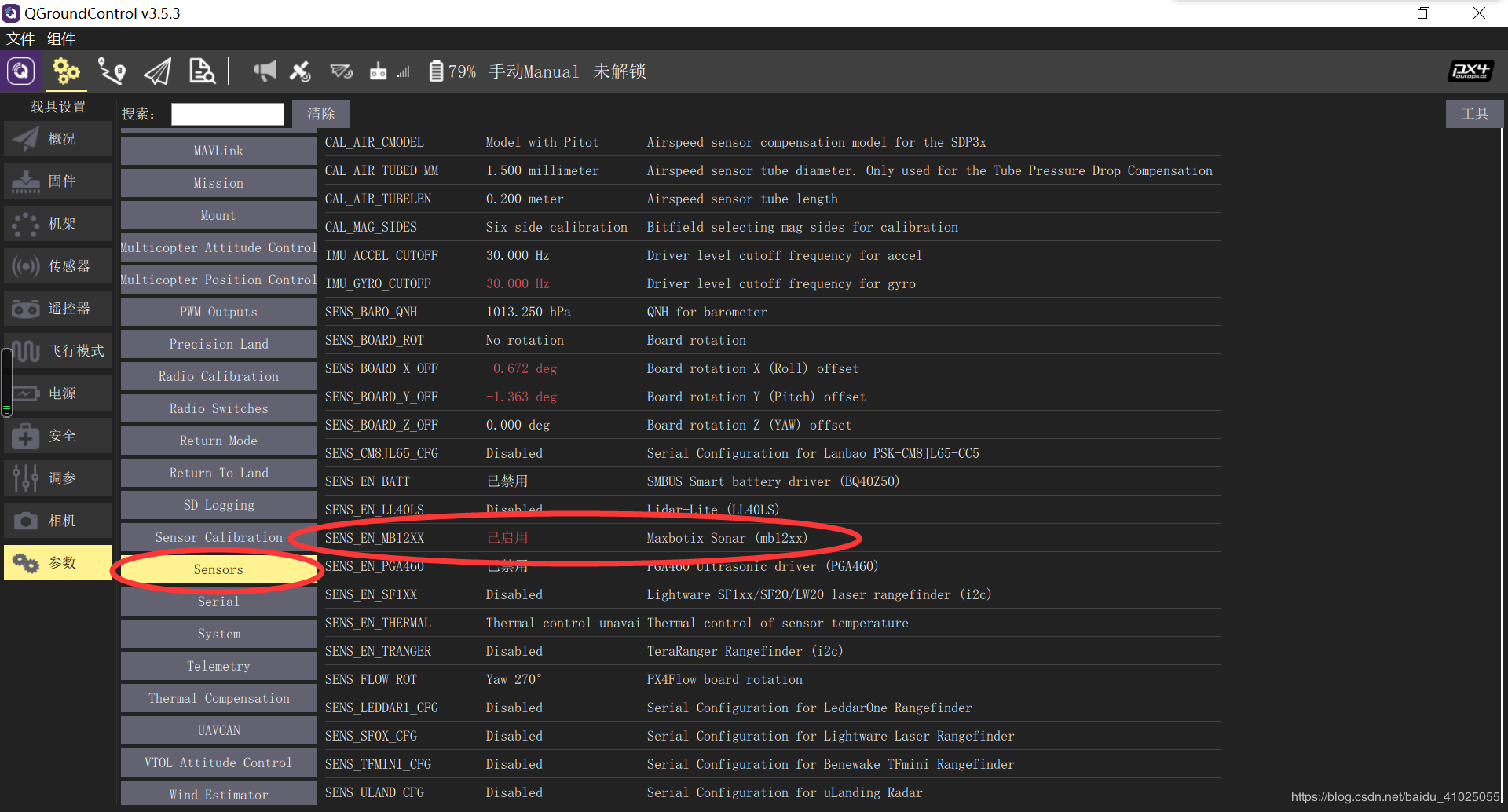The width and height of the screenshot is (1508, 812).
Task: Select Multicopter Position Control group
Action: tap(218, 280)
